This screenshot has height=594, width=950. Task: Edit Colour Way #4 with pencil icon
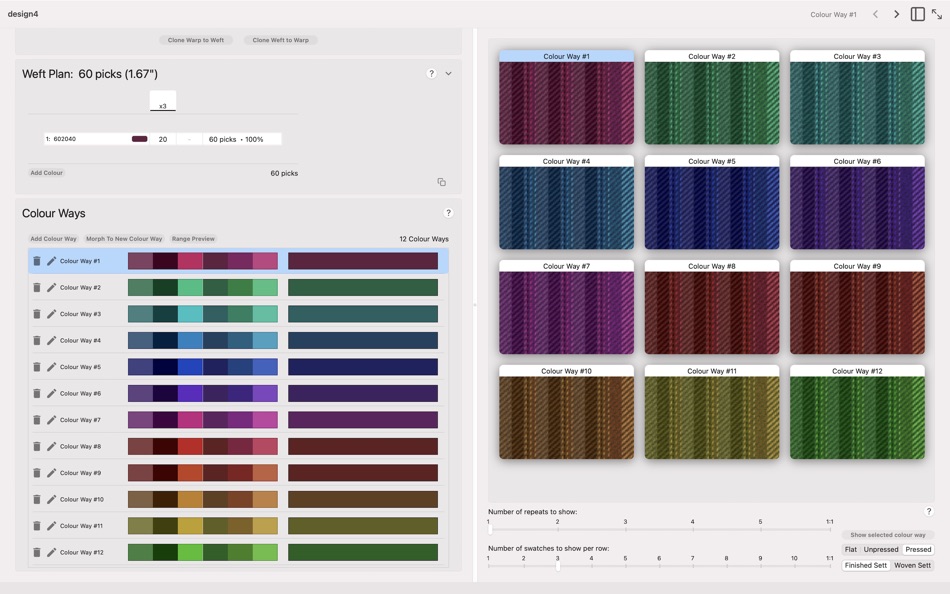coord(51,340)
